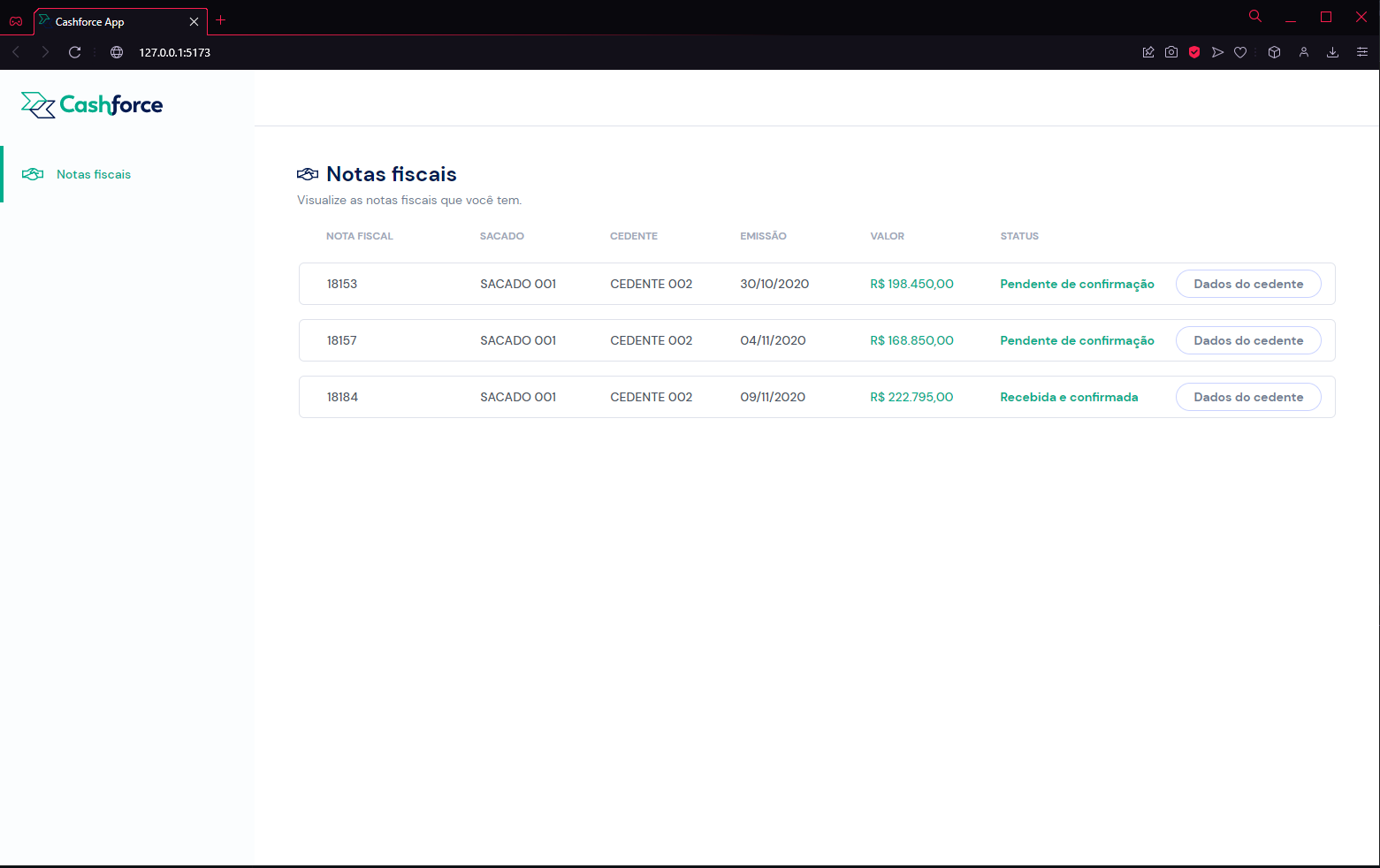
Task: Click emission date 04/11/2020
Action: 773,340
